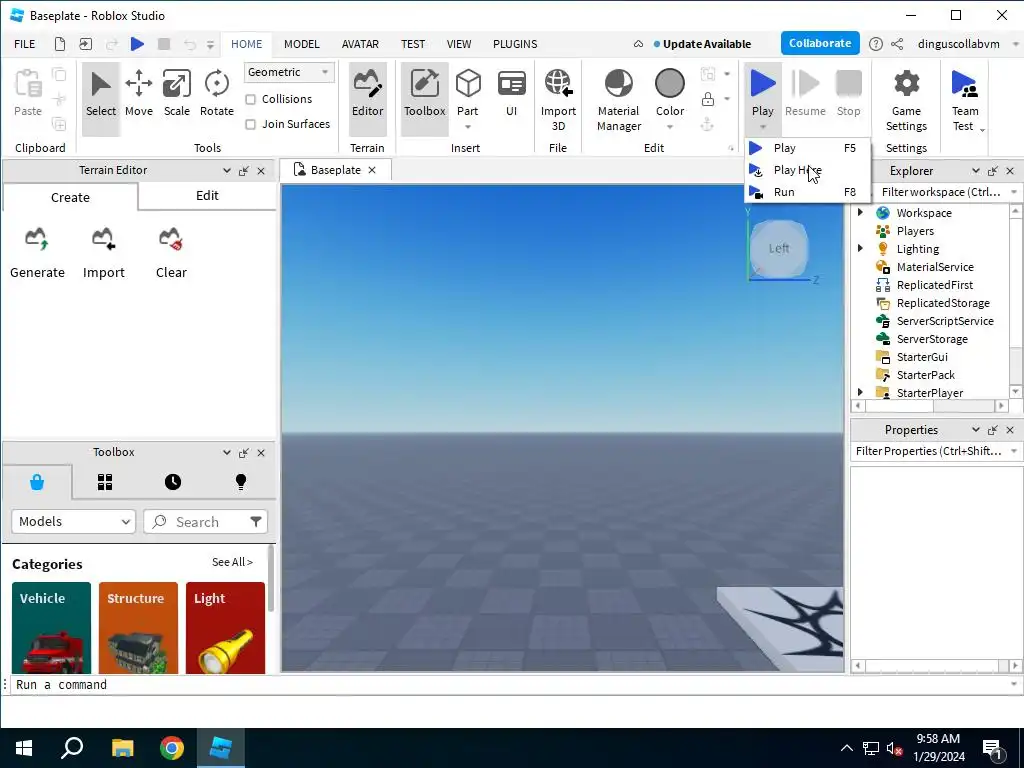Switch Terrain Editor to Edit tab
The image size is (1024, 768).
point(207,195)
